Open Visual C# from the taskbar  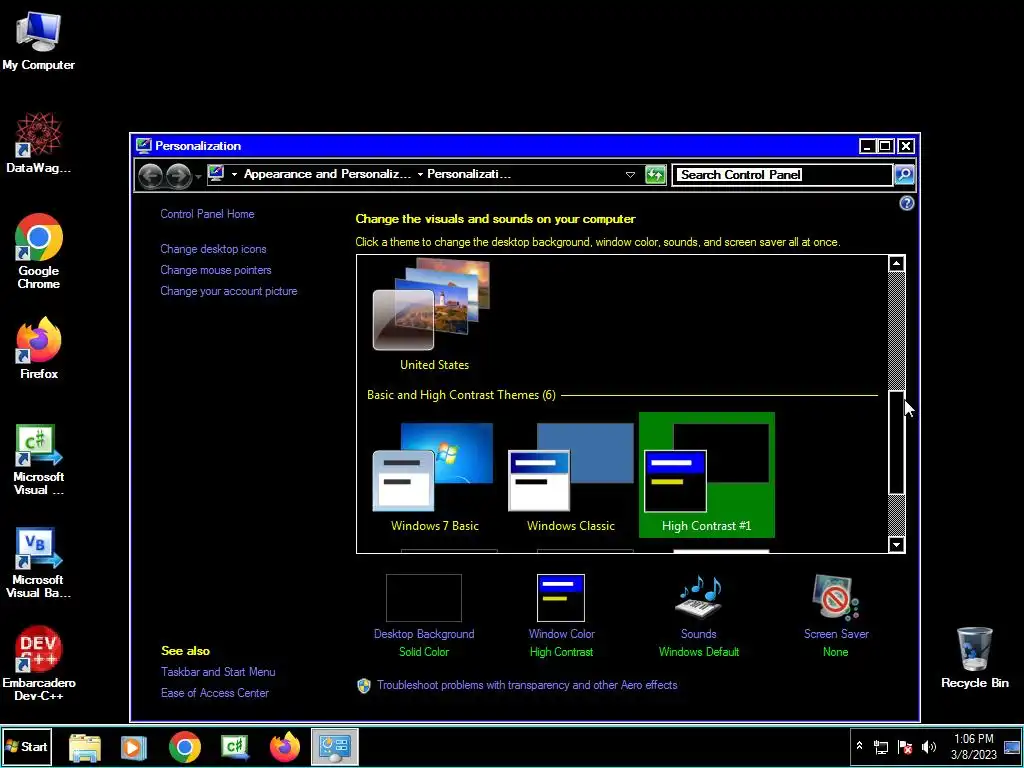(235, 747)
